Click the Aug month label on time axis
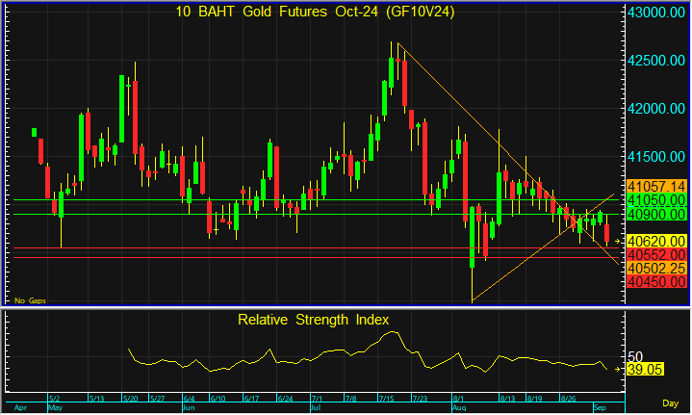The height and width of the screenshot is (415, 692). (x=460, y=409)
